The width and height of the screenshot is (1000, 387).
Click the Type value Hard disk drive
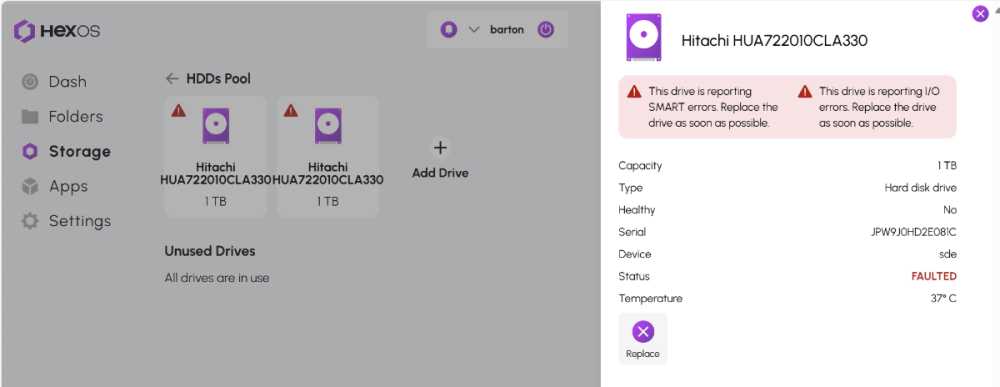(x=920, y=188)
